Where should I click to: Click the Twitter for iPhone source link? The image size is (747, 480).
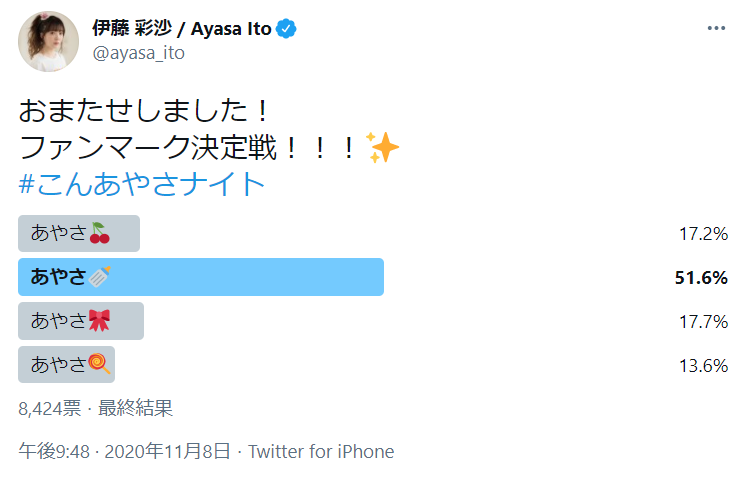click(x=321, y=451)
